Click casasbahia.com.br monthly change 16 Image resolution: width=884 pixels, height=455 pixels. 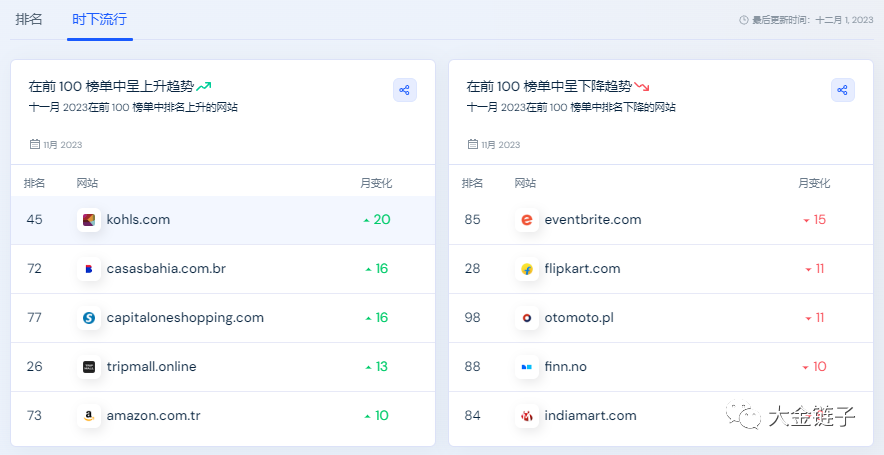(x=377, y=268)
